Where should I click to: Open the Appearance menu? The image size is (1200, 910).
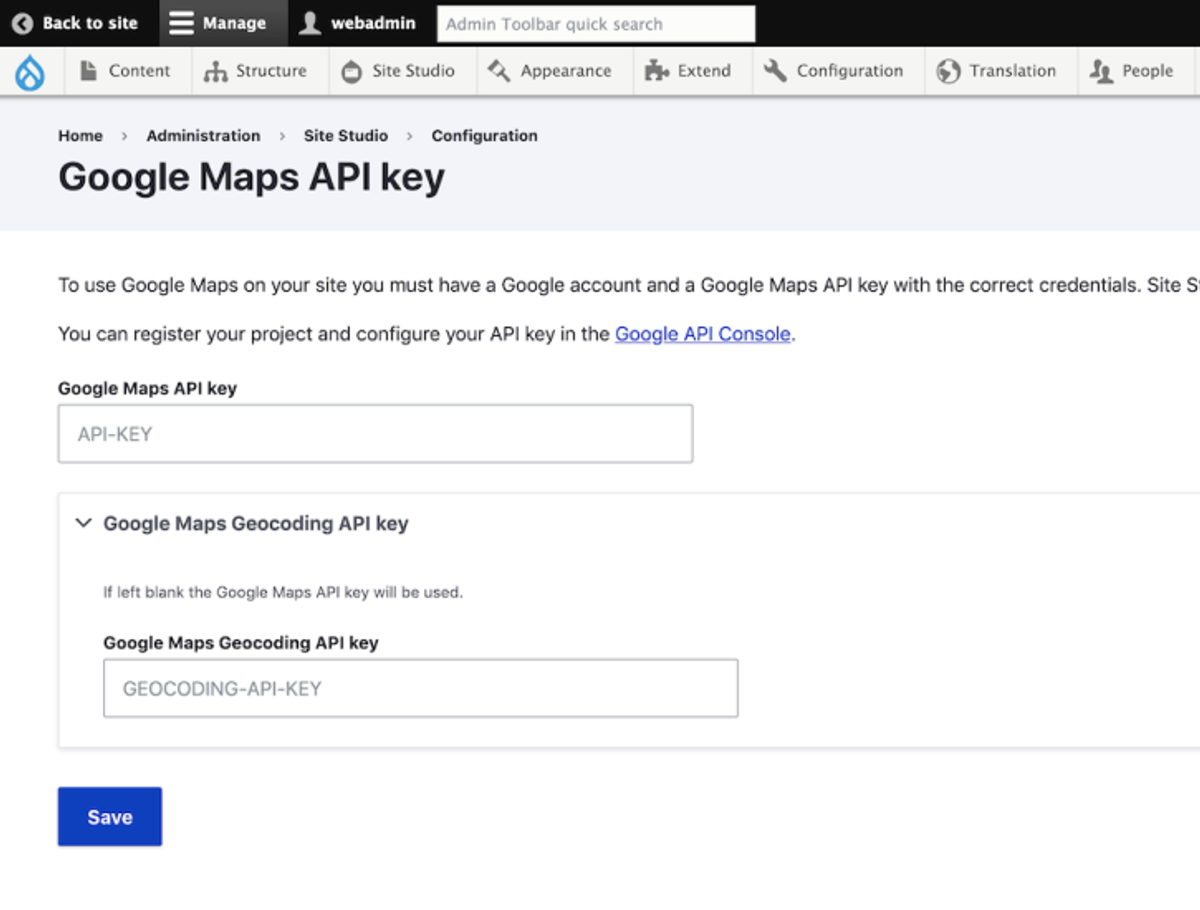(555, 71)
